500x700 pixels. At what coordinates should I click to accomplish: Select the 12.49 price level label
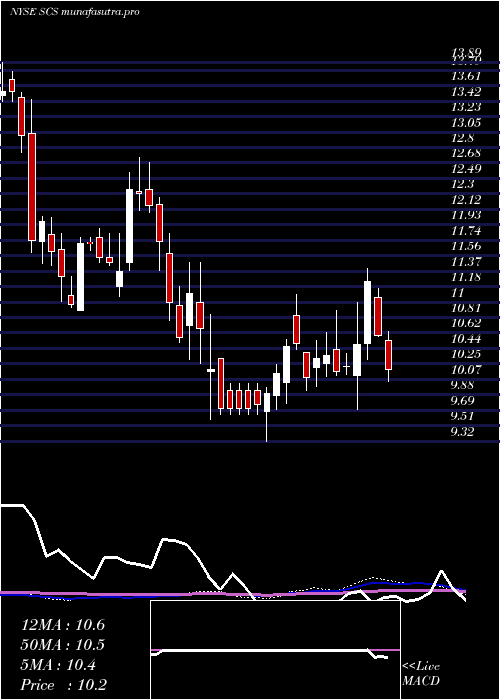[x=466, y=169]
